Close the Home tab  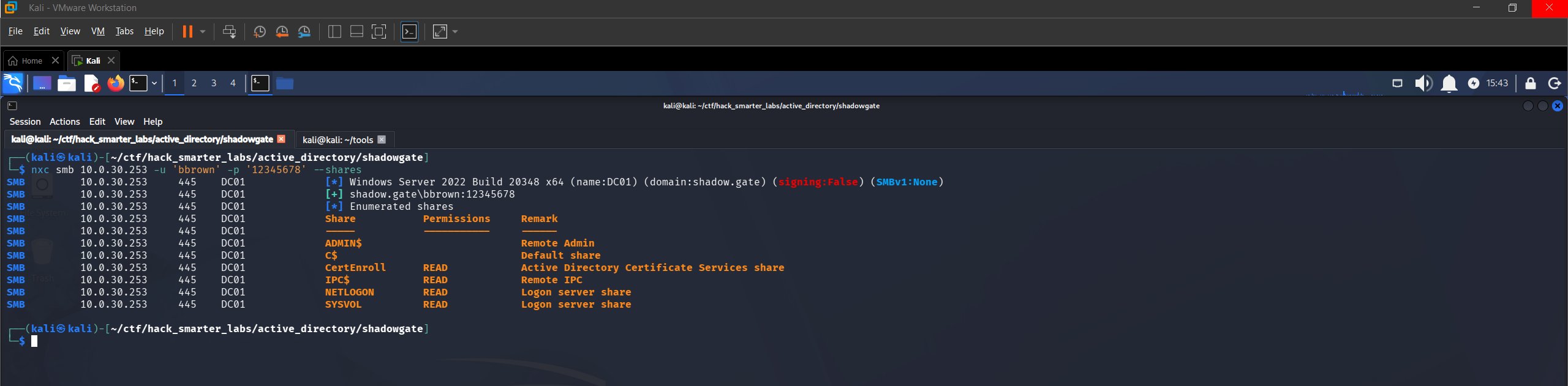coord(55,60)
